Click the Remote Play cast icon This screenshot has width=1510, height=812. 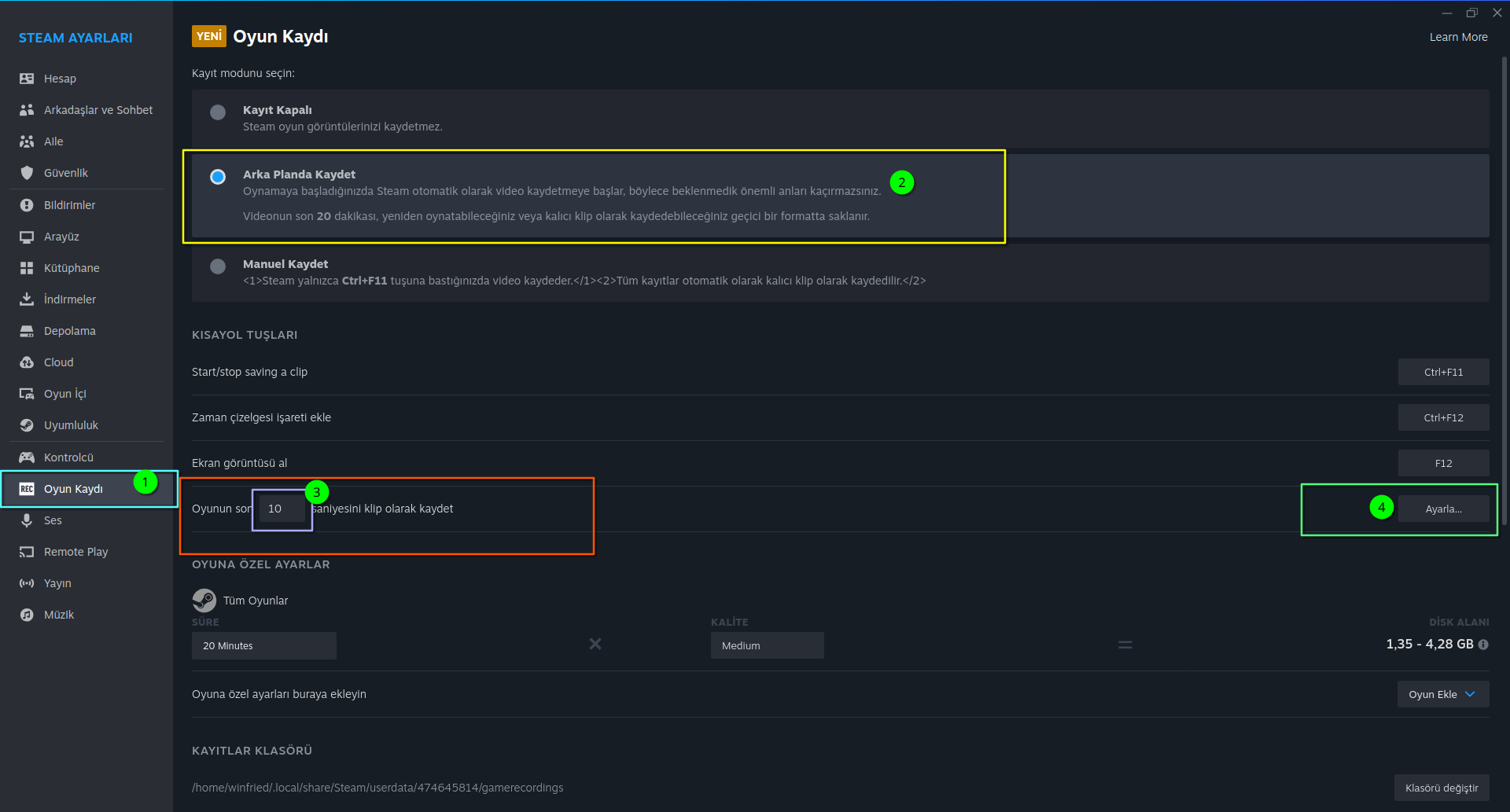[x=27, y=552]
